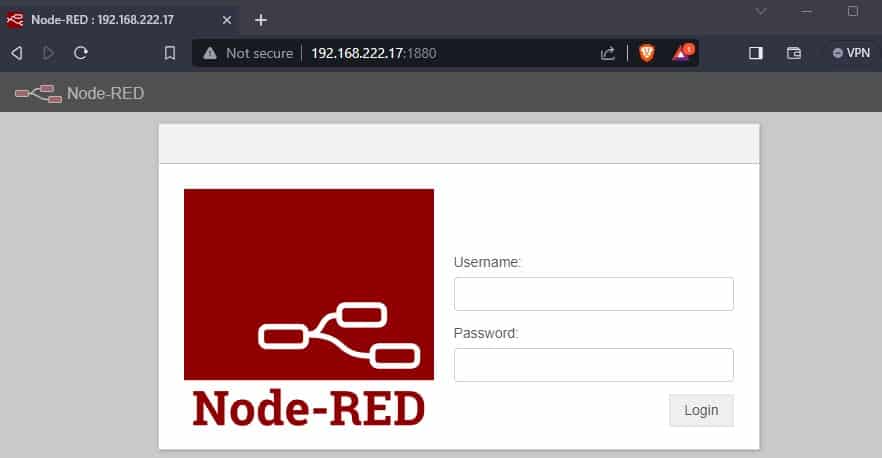The height and width of the screenshot is (458, 882).
Task: Click the share page icon in the address bar
Action: click(x=608, y=53)
